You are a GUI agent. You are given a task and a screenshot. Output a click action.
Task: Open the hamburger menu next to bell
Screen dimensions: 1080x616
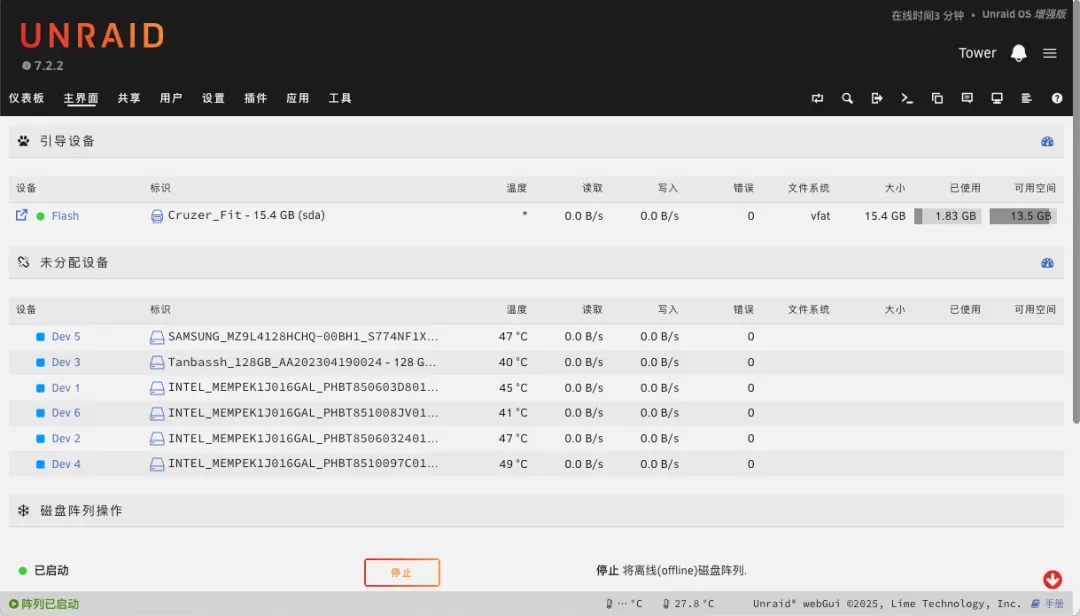[x=1050, y=53]
